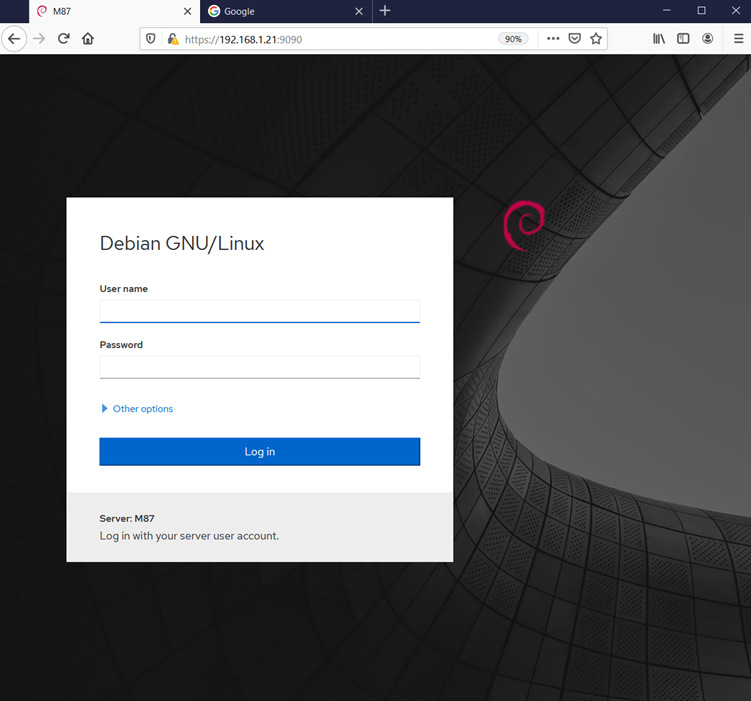The width and height of the screenshot is (751, 701).
Task: Save page to Pocket
Action: point(575,39)
